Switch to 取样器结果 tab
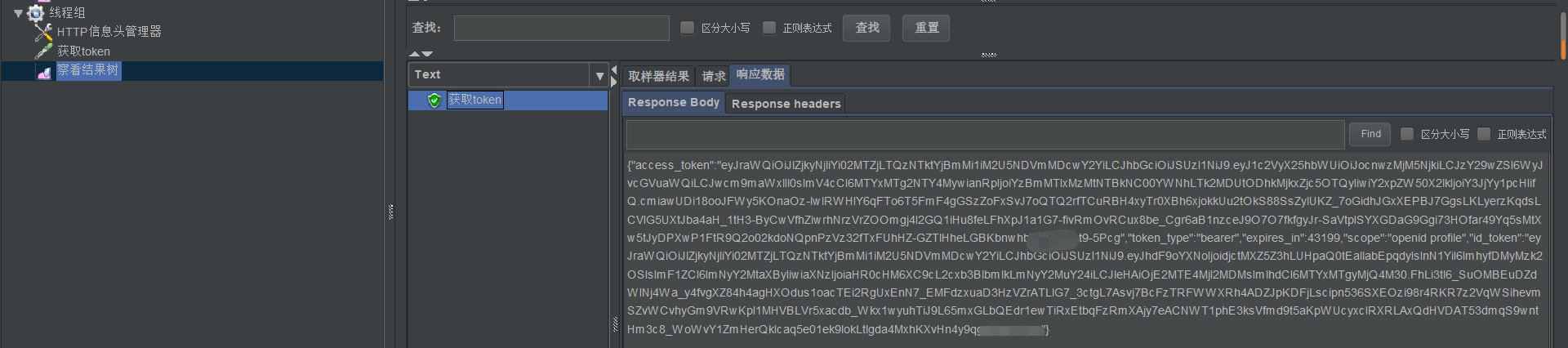Viewport: 1568px width, 348px height. (x=658, y=76)
